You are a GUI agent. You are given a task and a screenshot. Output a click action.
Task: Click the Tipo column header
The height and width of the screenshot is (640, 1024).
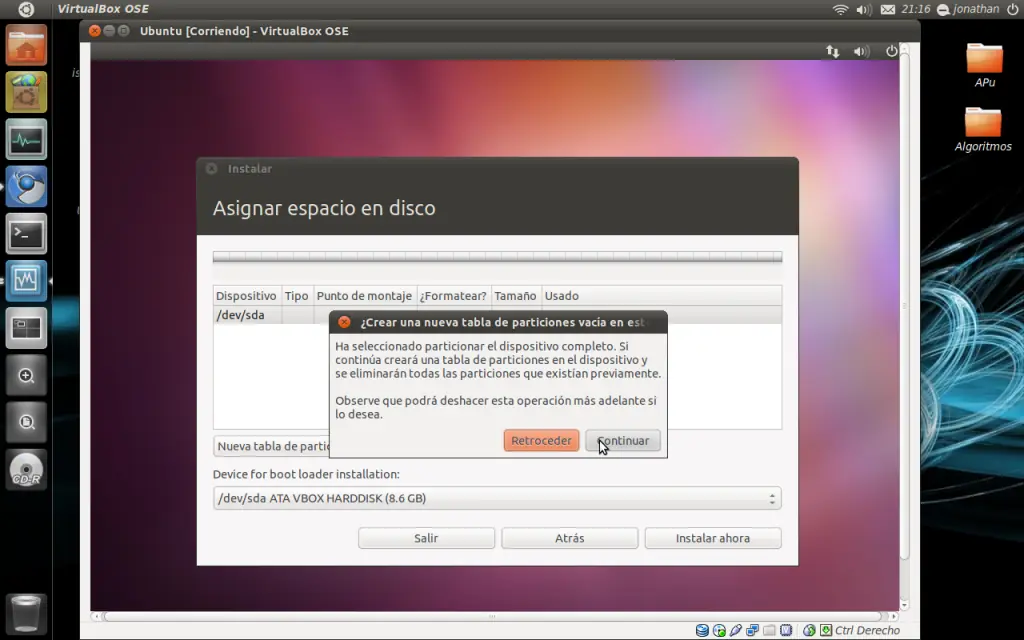(296, 296)
